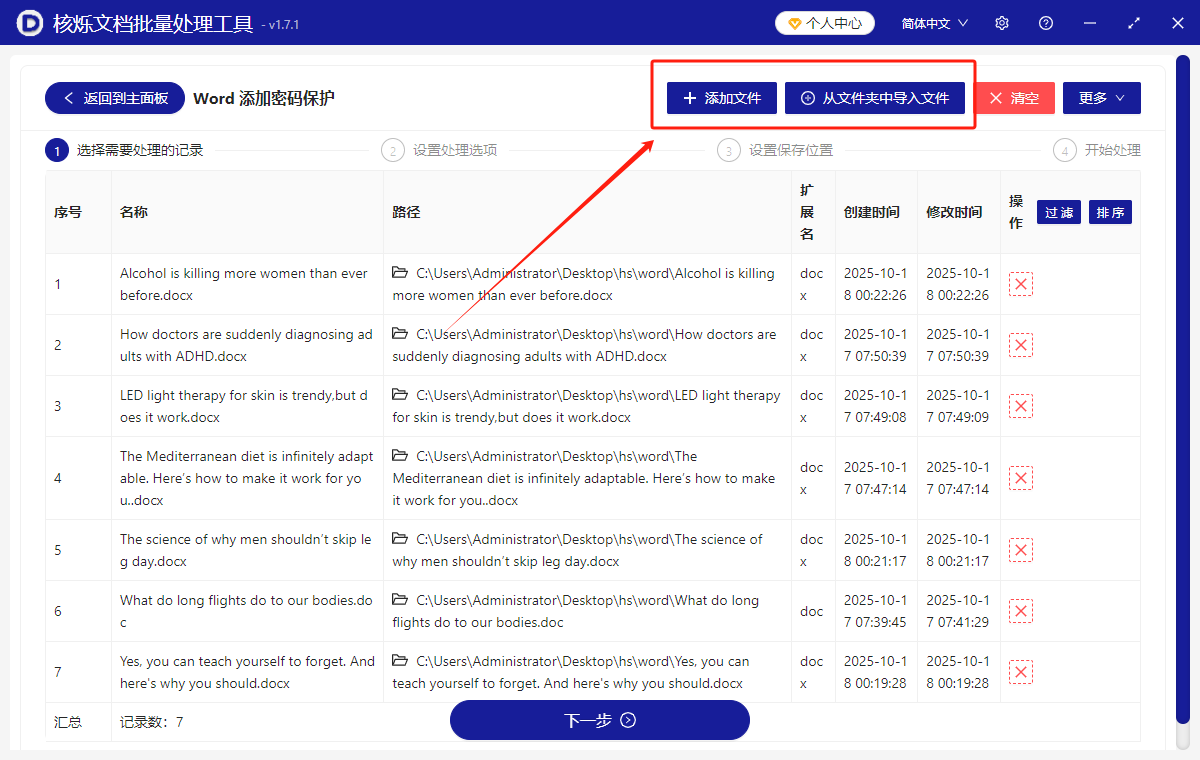Remove 'The science of why men' row via X
The height and width of the screenshot is (760, 1200).
(x=1020, y=549)
